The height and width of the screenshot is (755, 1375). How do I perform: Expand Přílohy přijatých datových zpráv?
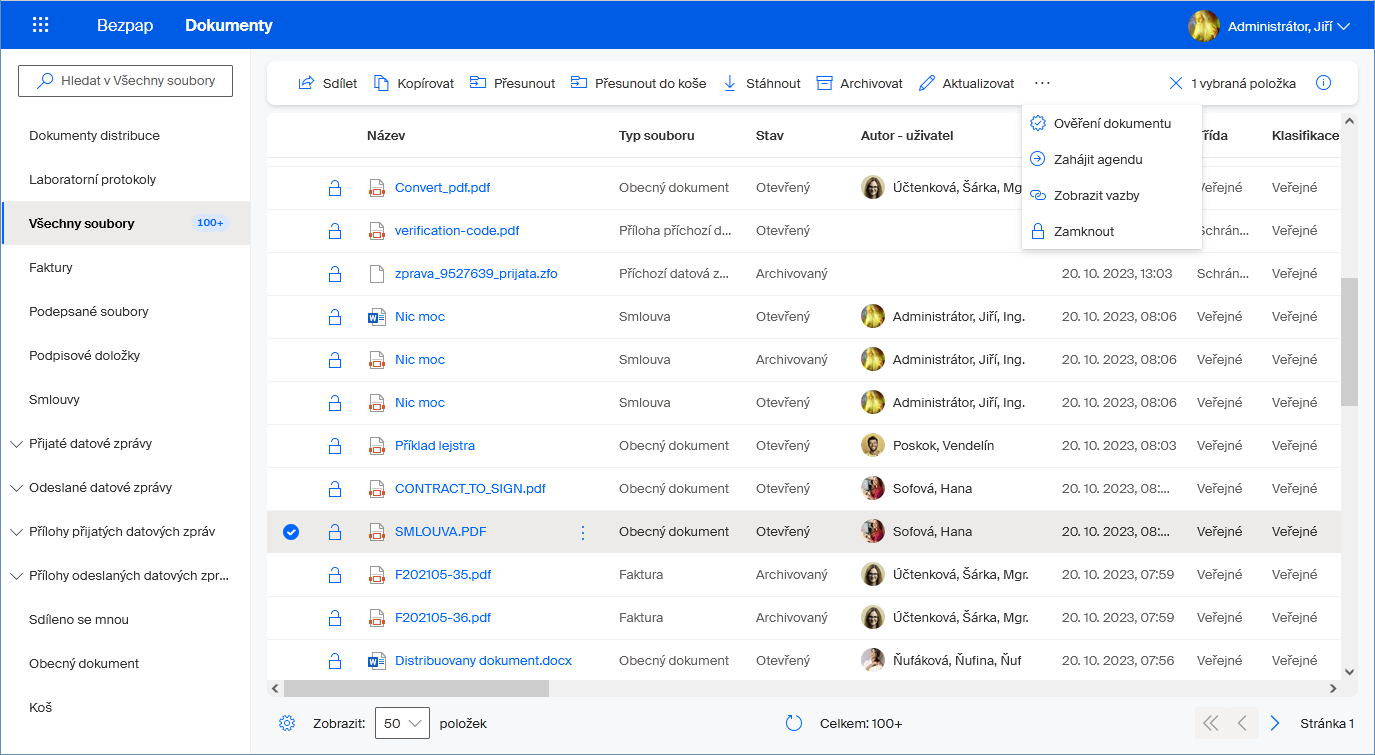pos(17,531)
